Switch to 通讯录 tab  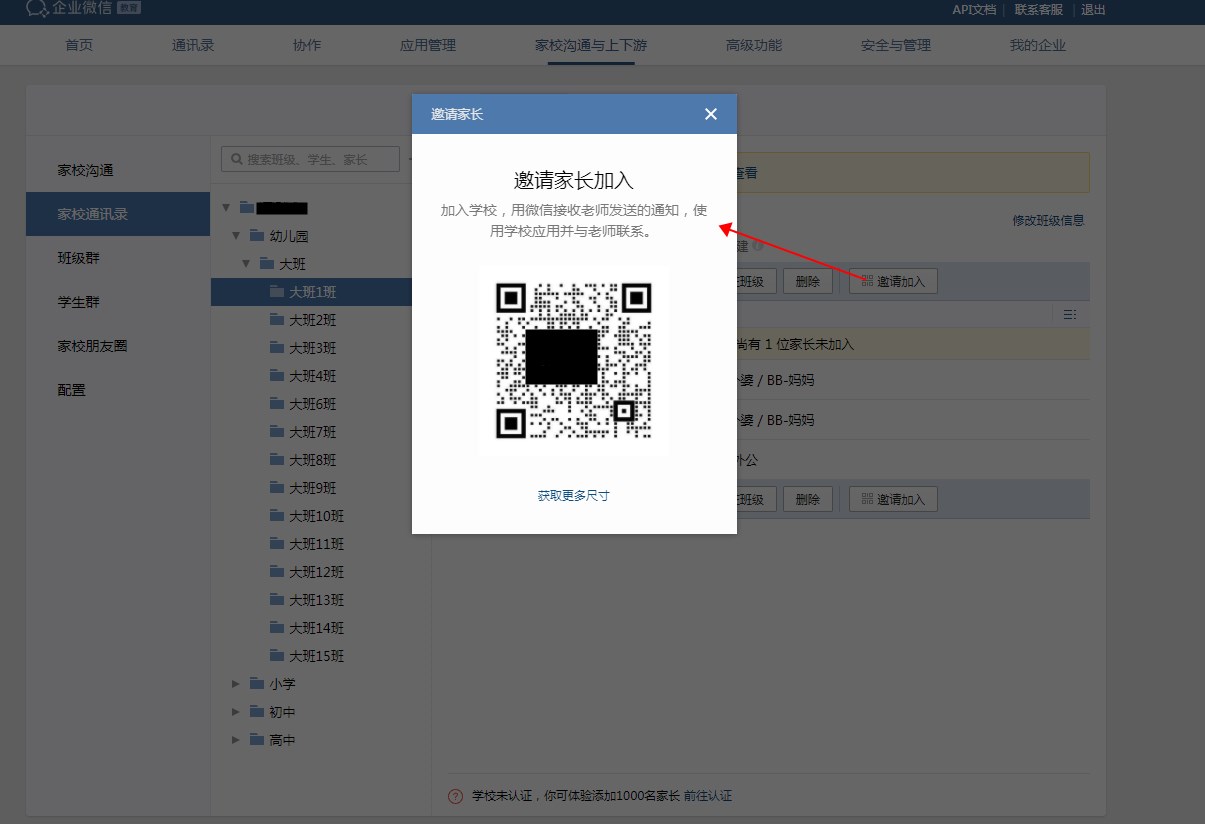pos(193,45)
